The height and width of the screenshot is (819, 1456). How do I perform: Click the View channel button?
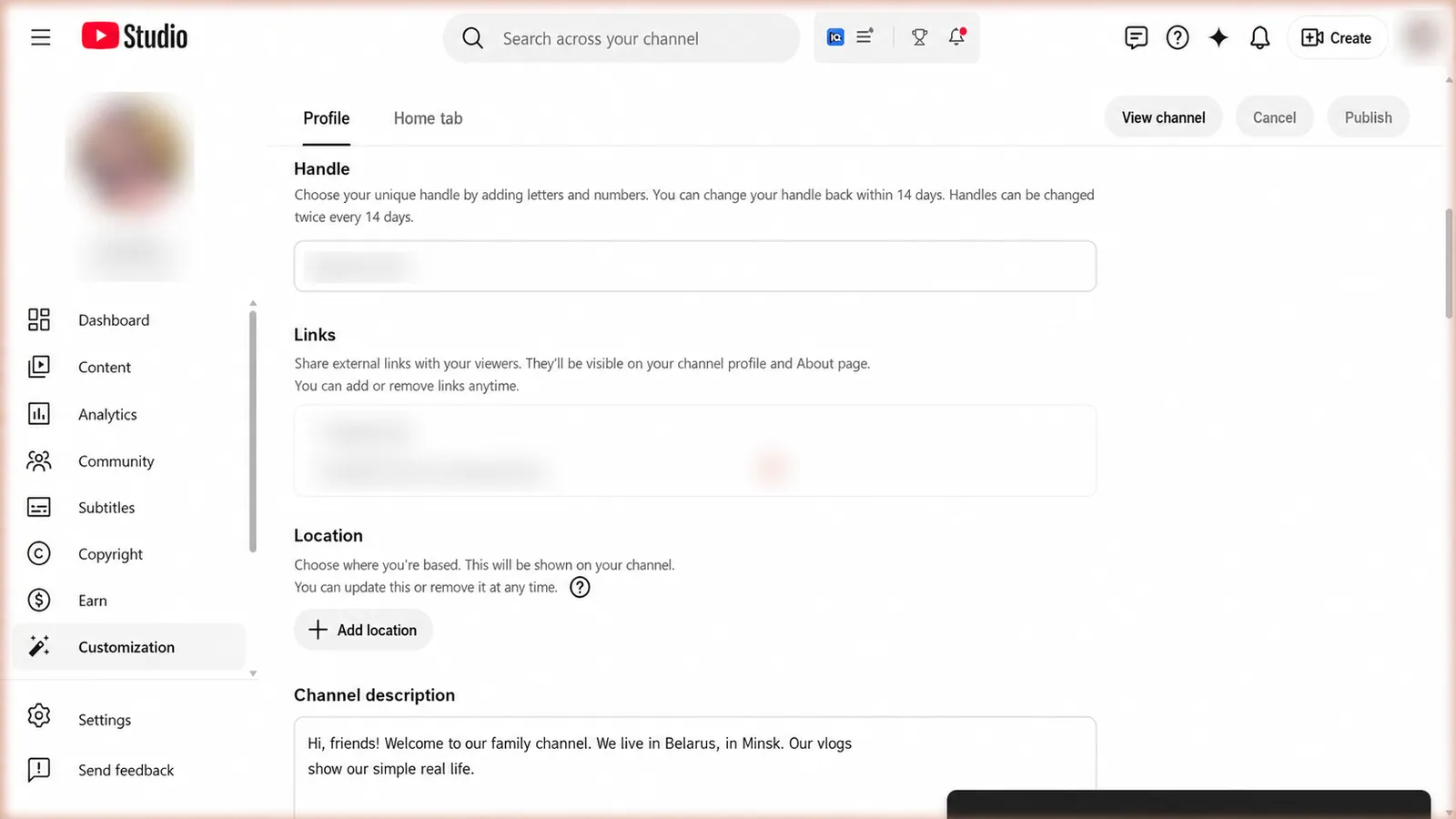(x=1163, y=117)
